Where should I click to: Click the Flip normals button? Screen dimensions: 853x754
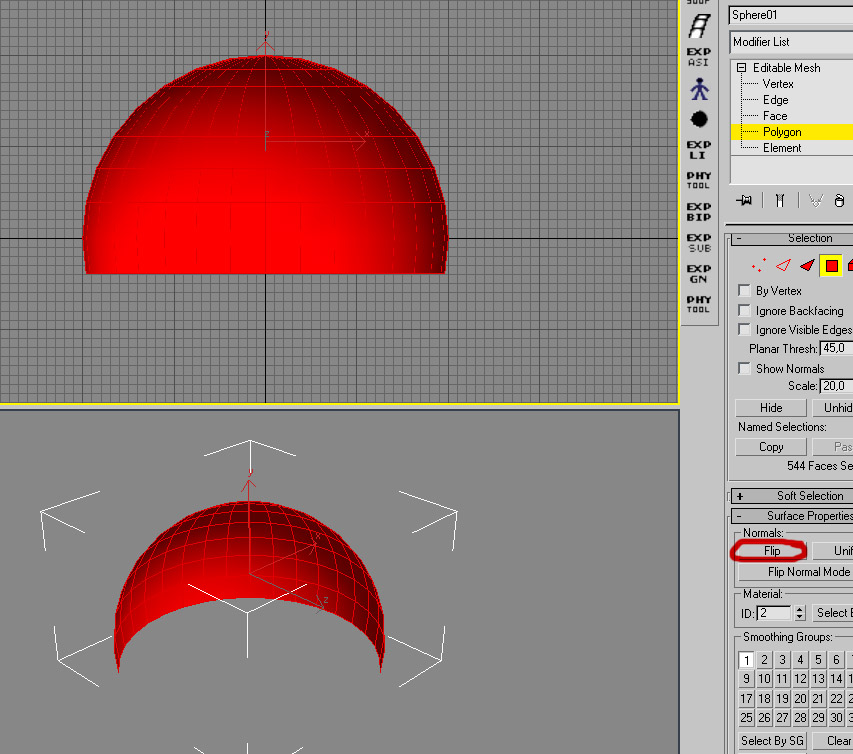[x=771, y=551]
